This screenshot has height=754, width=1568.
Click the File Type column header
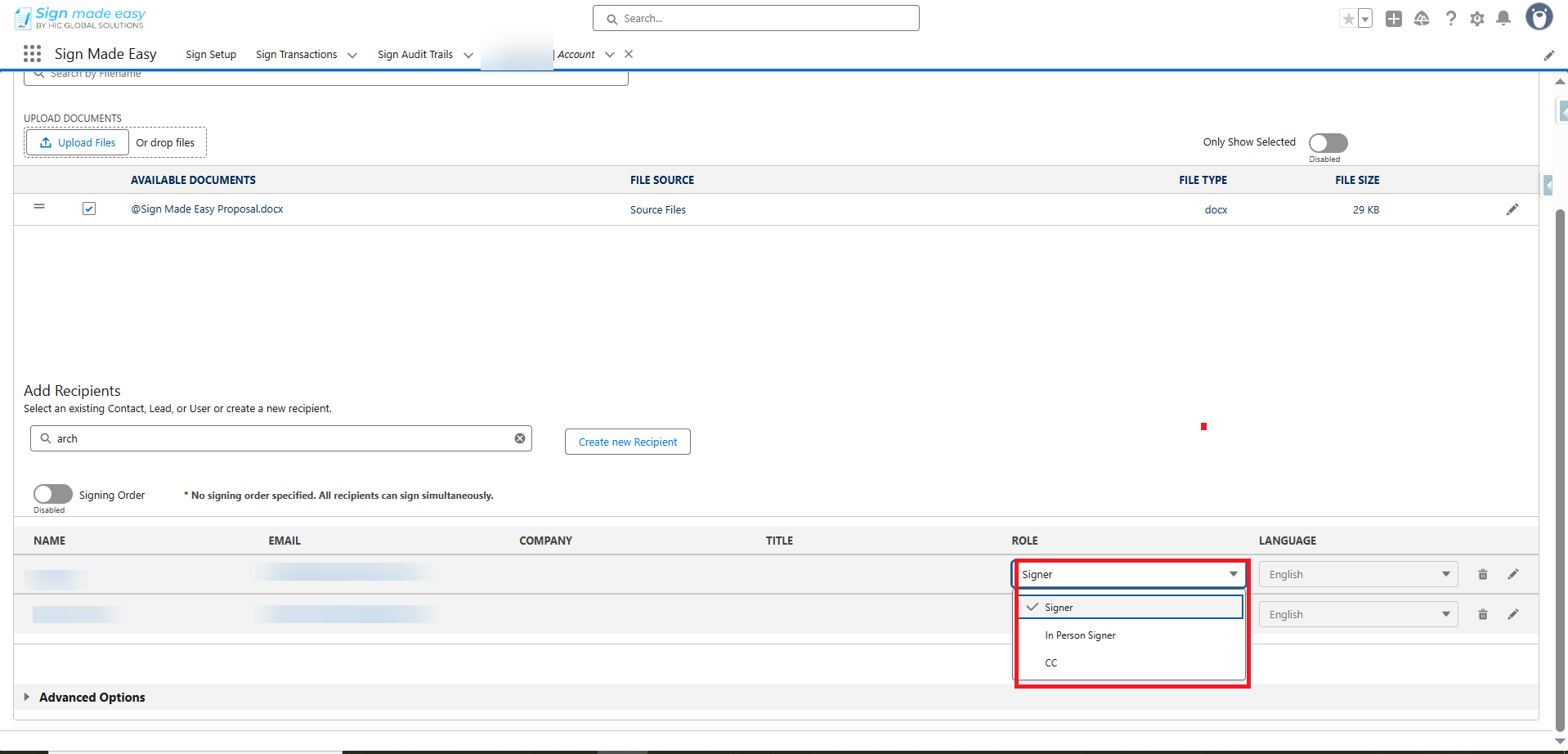tap(1203, 180)
